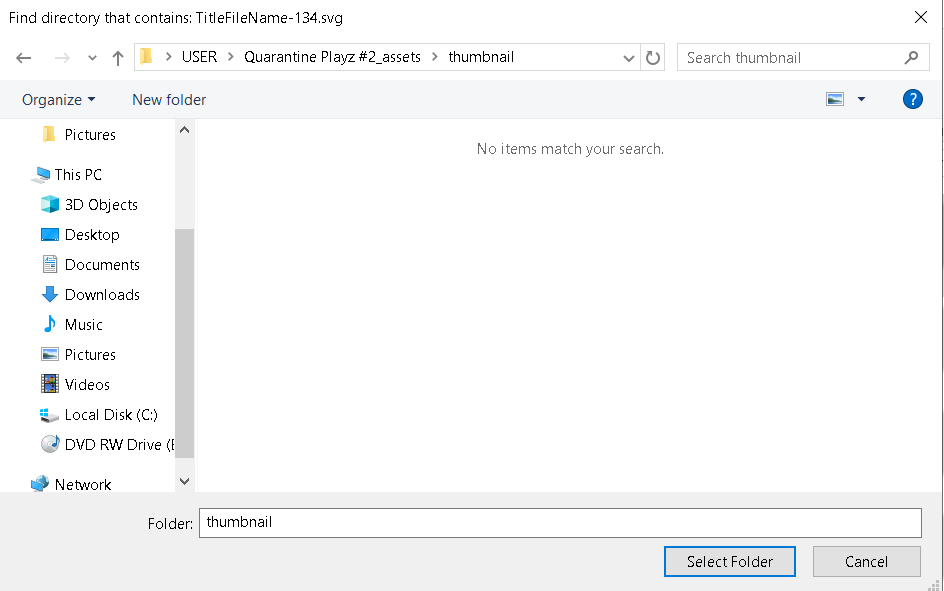Click the folder icon in address bar
Viewport: 944px width, 591px height.
pyautogui.click(x=146, y=57)
